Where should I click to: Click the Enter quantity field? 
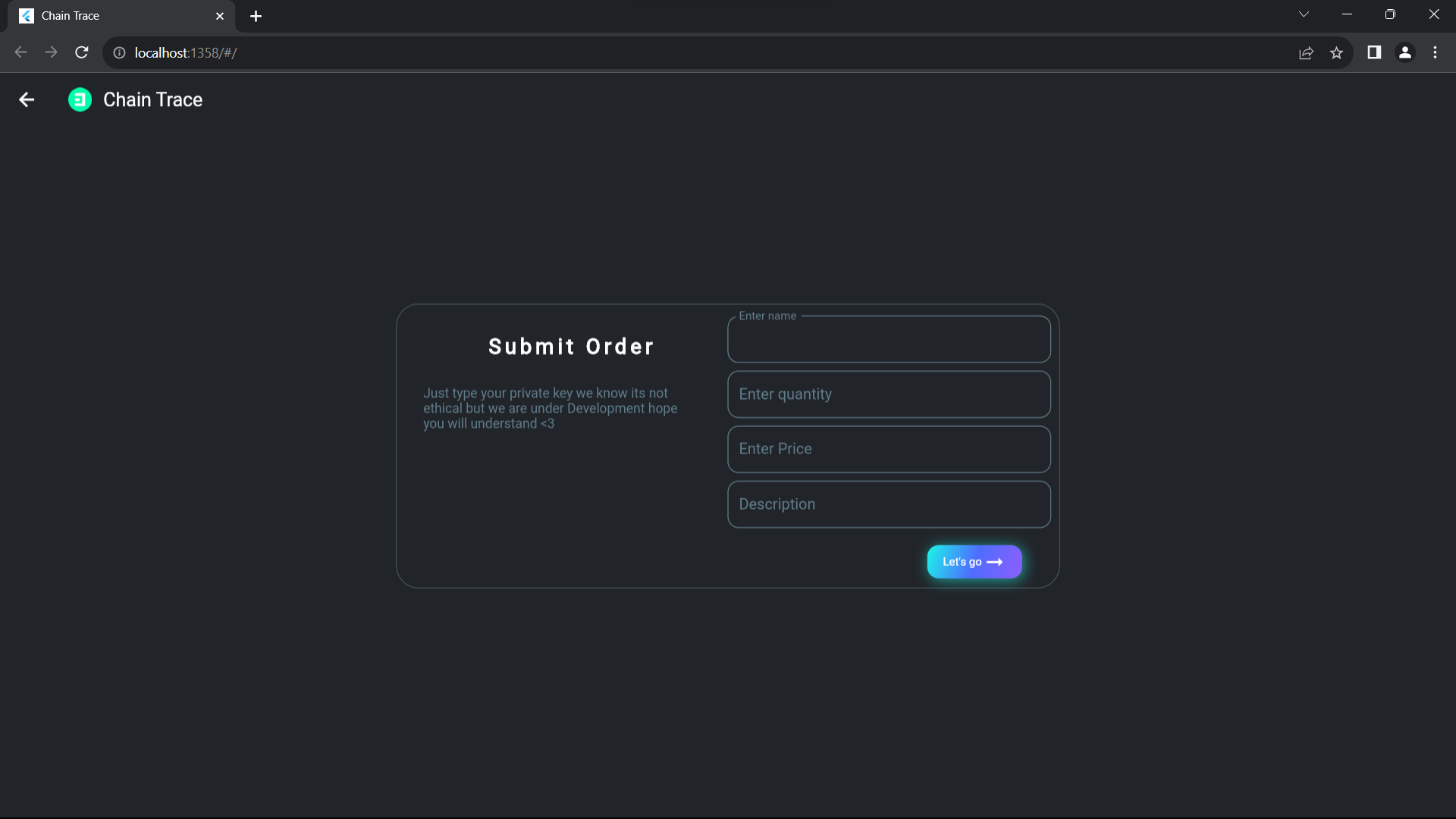pyautogui.click(x=889, y=394)
